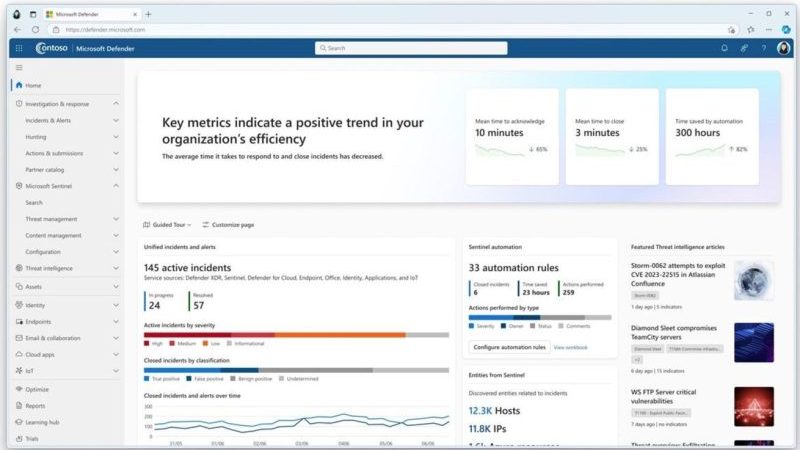The image size is (800, 450).
Task: Click the Identity icon
Action: click(19, 305)
